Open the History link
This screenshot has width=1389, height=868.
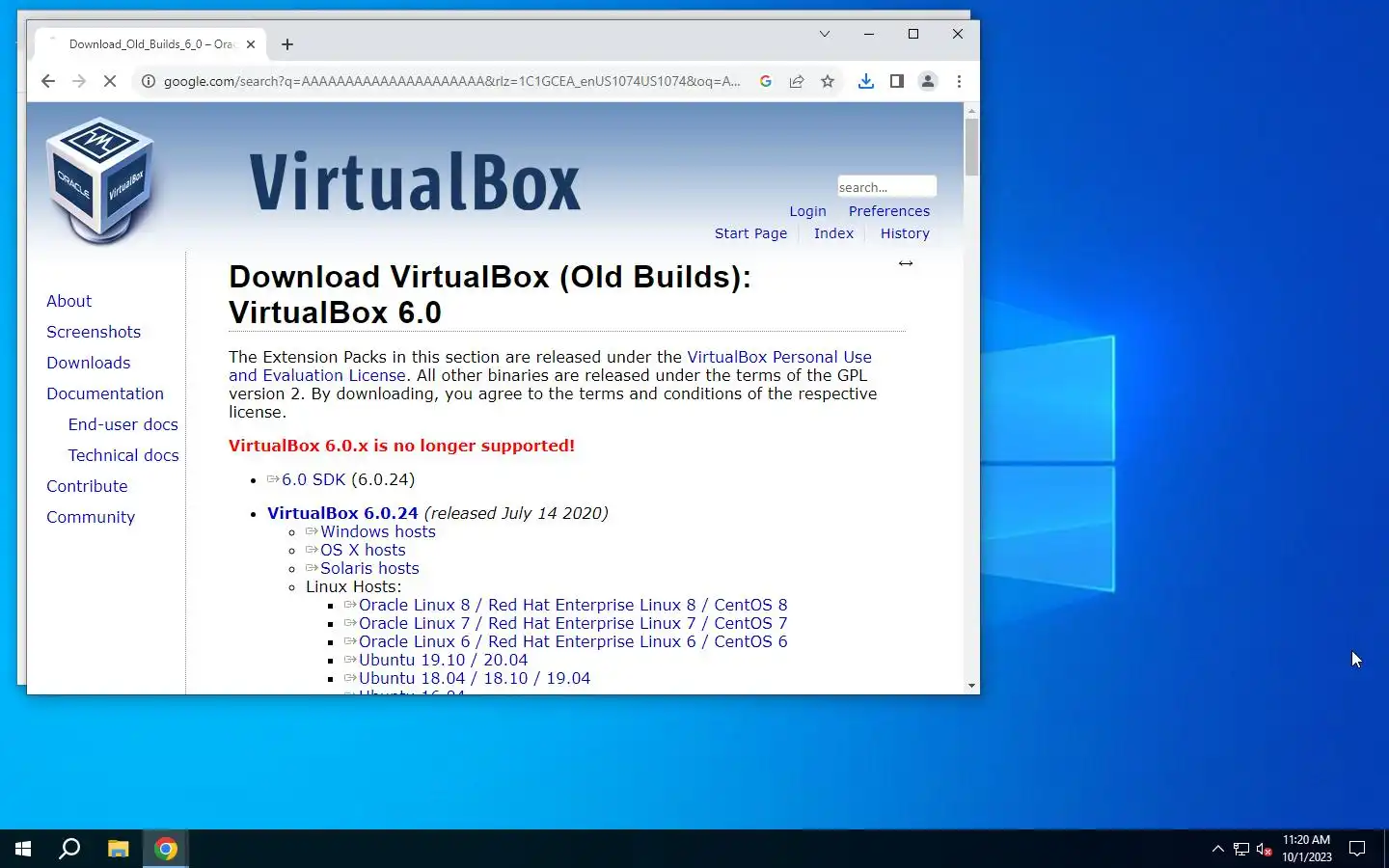coord(905,233)
